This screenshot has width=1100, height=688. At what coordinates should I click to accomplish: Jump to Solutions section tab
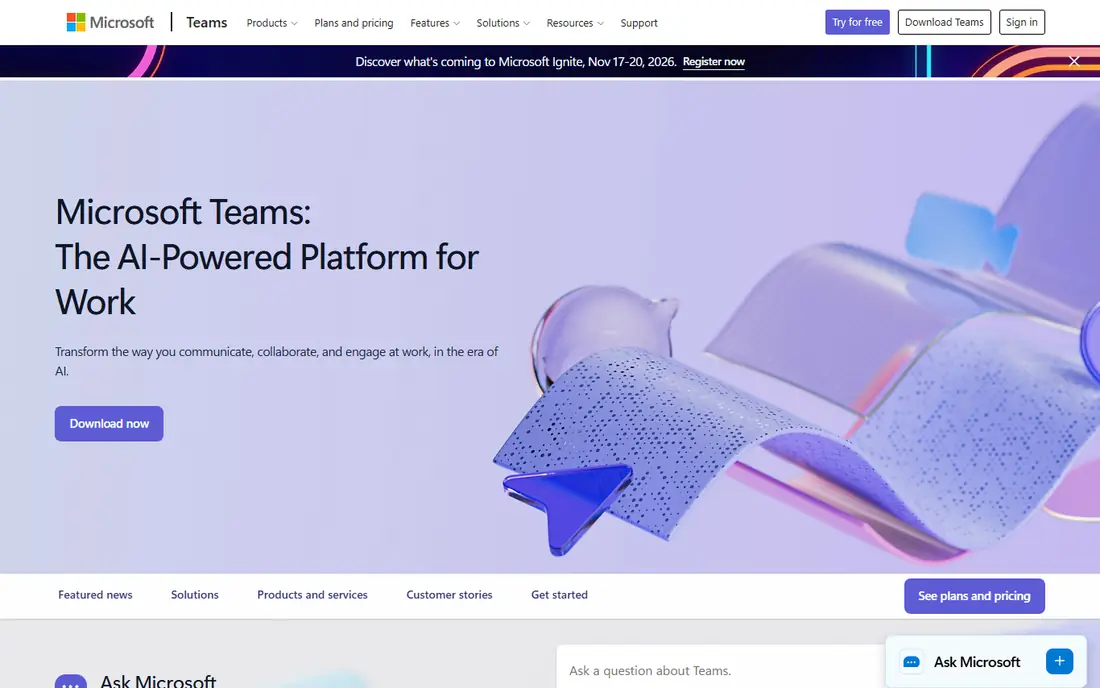(x=194, y=595)
